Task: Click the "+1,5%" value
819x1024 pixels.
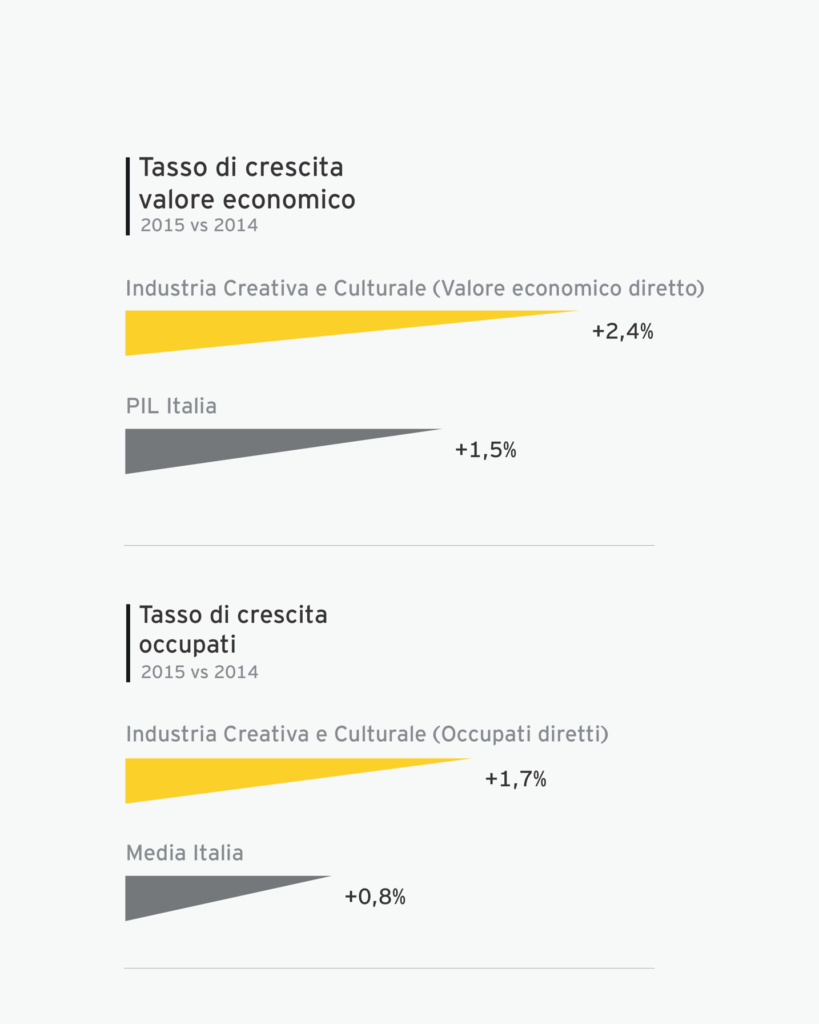Action: tap(485, 450)
